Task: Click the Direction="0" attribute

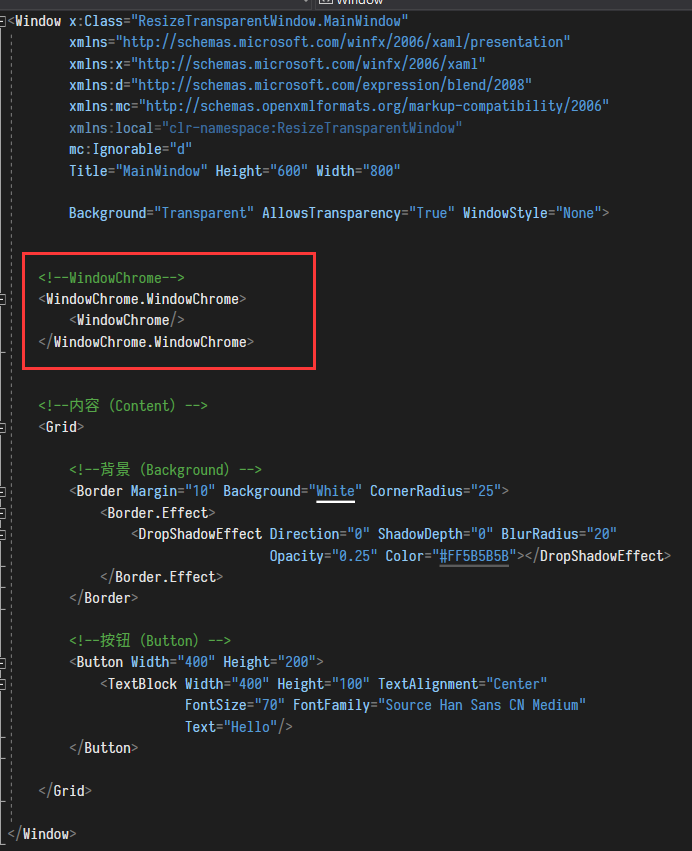Action: tap(320, 534)
